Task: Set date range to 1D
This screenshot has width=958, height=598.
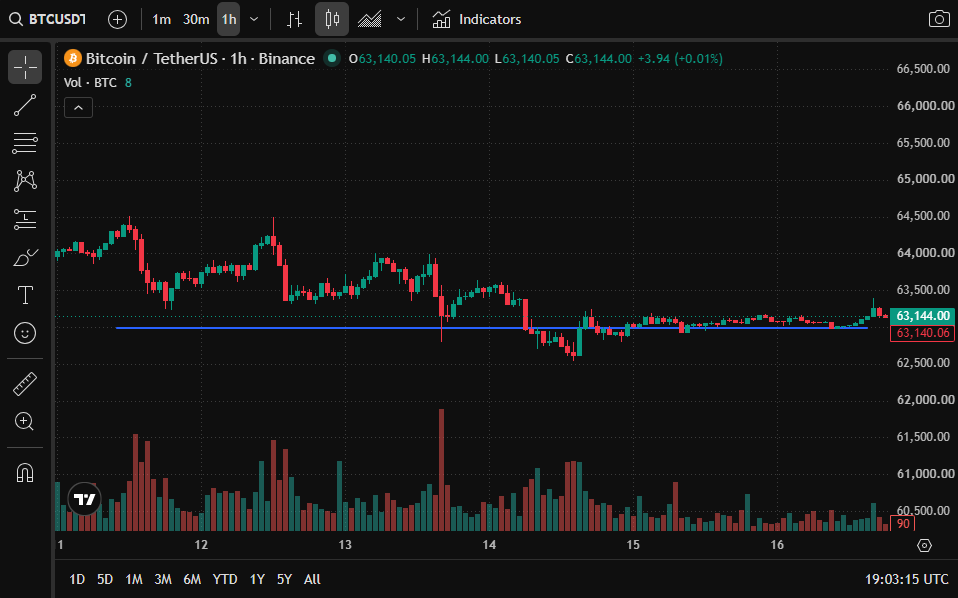Action: [77, 579]
